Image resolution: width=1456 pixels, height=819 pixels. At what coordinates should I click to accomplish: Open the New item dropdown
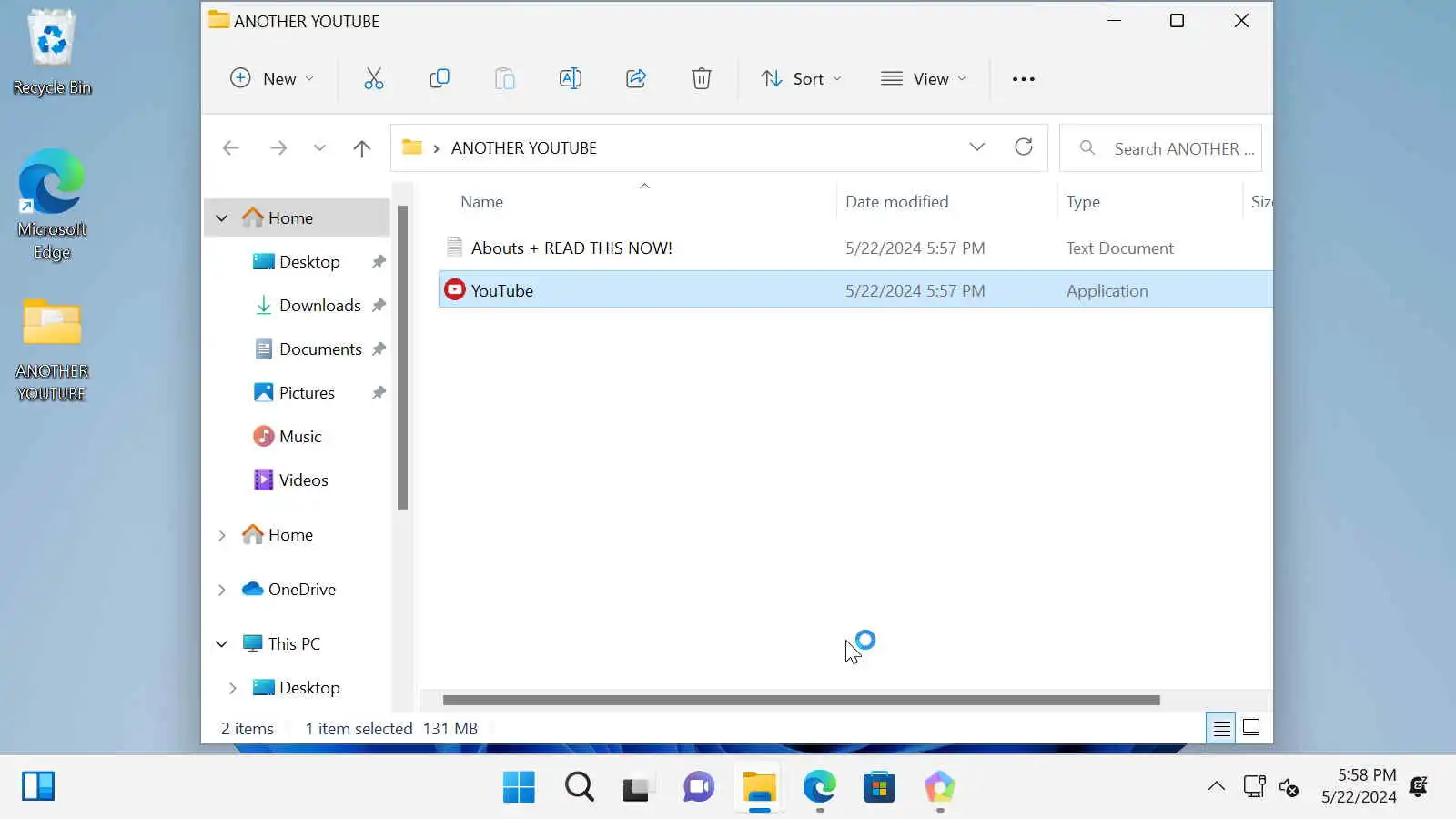coord(271,78)
